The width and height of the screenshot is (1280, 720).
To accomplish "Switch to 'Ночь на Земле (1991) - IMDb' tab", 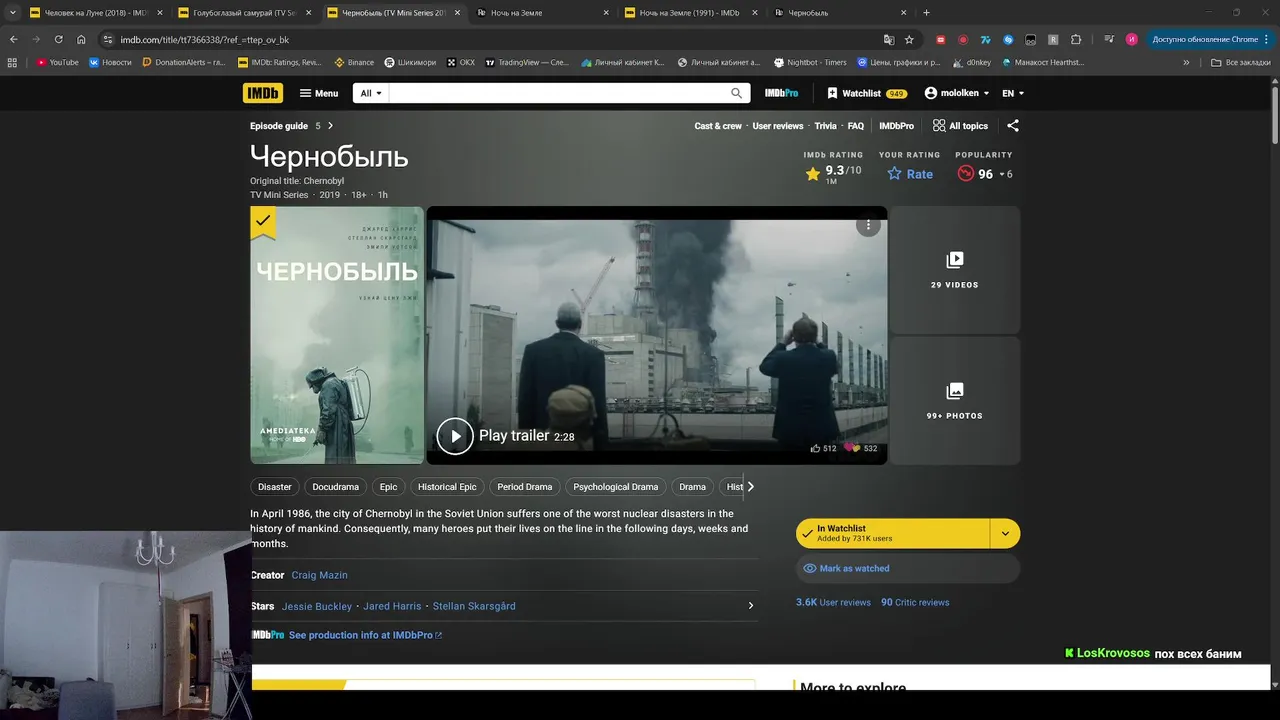I will 691,13.
